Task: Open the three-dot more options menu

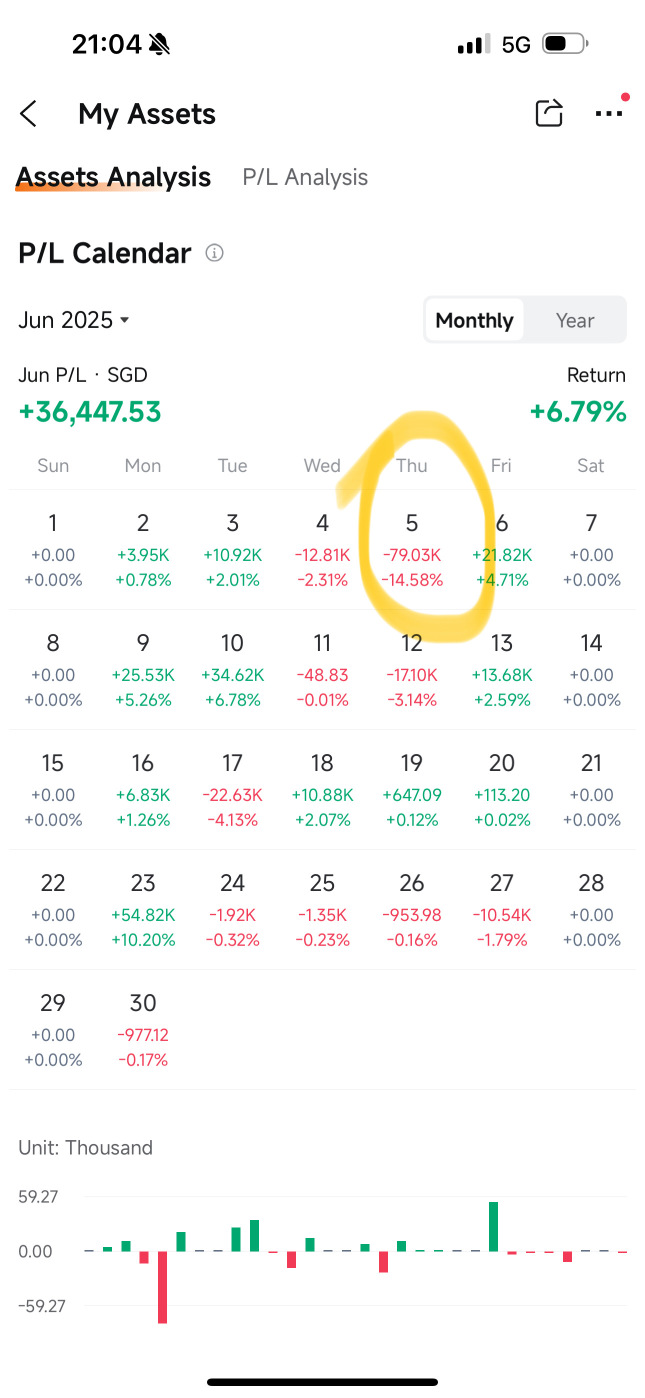Action: [x=608, y=114]
